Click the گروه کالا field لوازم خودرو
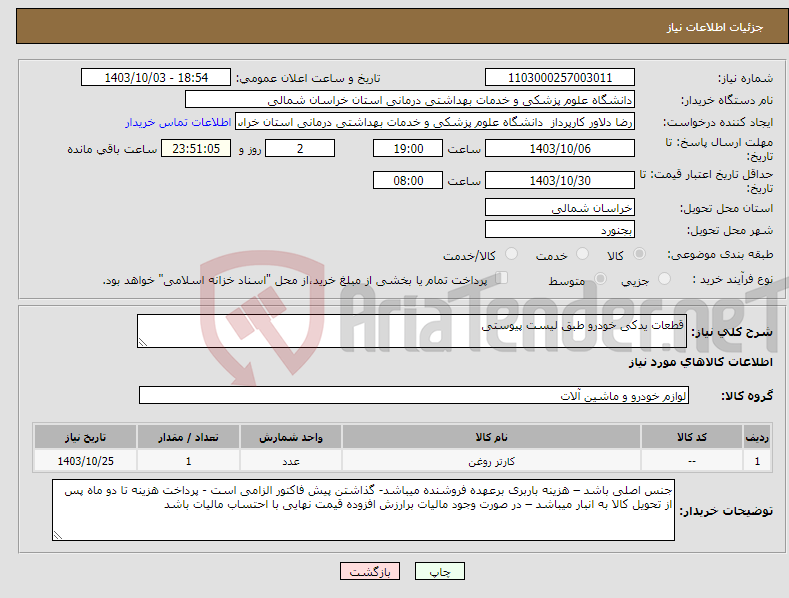This screenshot has height=598, width=789. click(x=414, y=395)
